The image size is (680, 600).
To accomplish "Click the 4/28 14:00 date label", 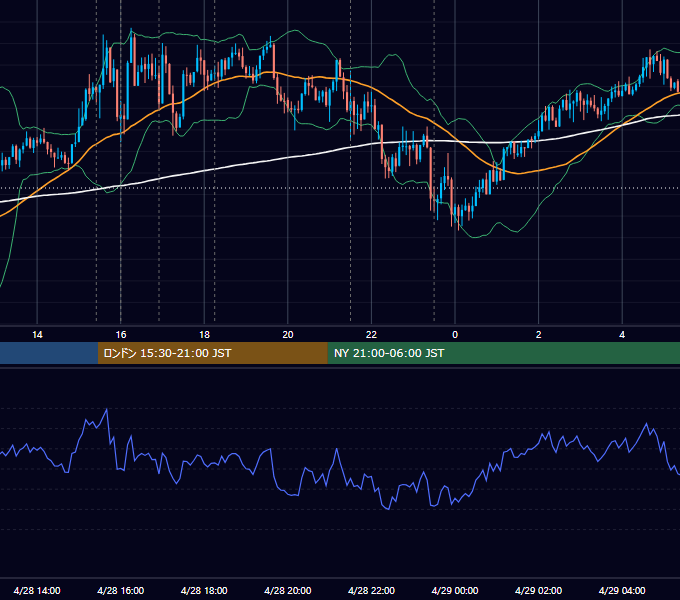I will tap(37, 590).
